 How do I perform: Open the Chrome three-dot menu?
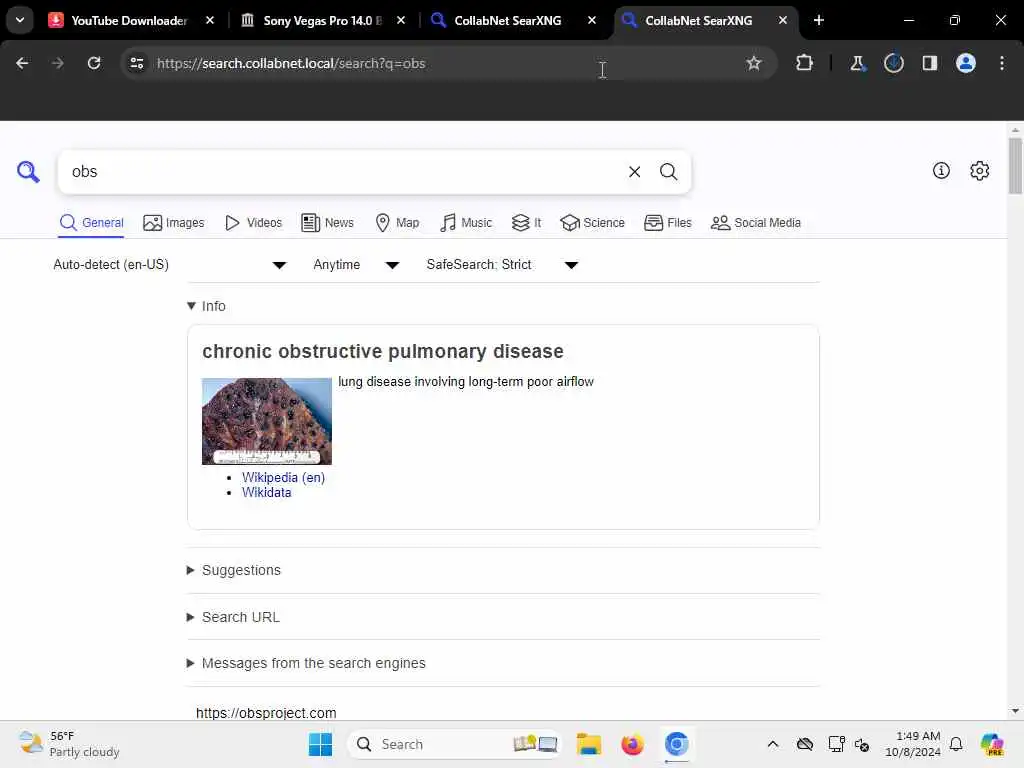tap(1002, 63)
